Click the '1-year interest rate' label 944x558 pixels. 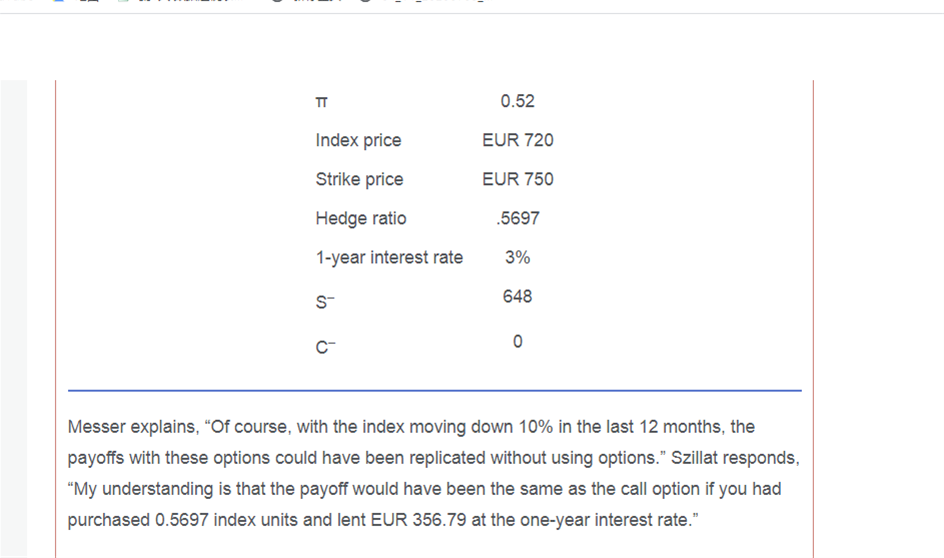[x=389, y=258]
